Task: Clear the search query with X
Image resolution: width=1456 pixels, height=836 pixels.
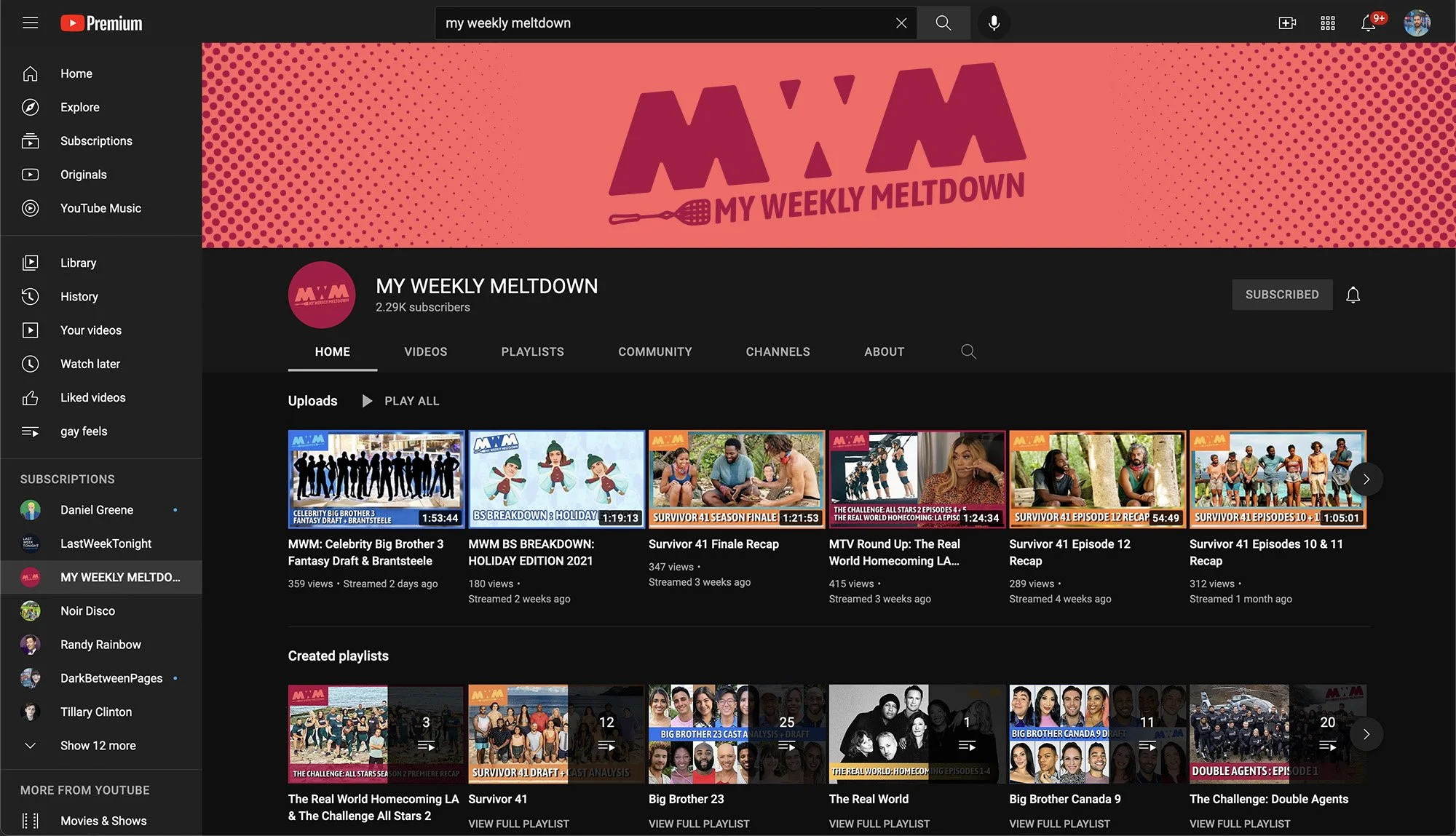Action: (901, 23)
